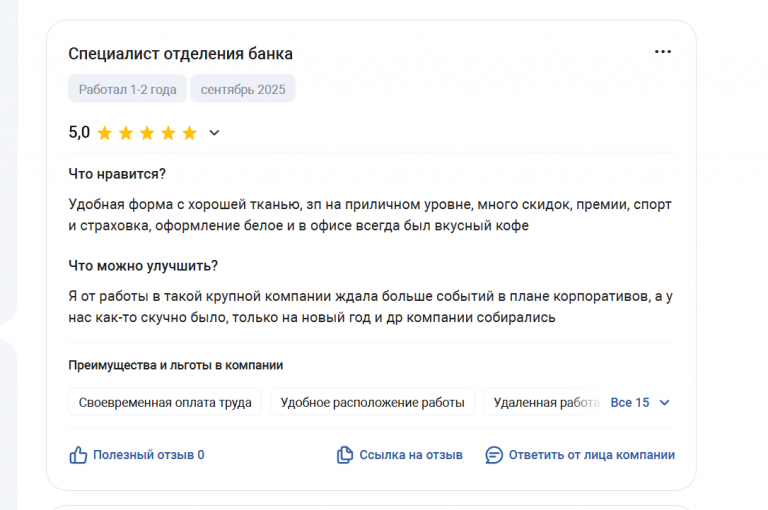Image resolution: width=768 pixels, height=510 pixels.
Task: Click the "Все 15" benefits link
Action: 630,403
